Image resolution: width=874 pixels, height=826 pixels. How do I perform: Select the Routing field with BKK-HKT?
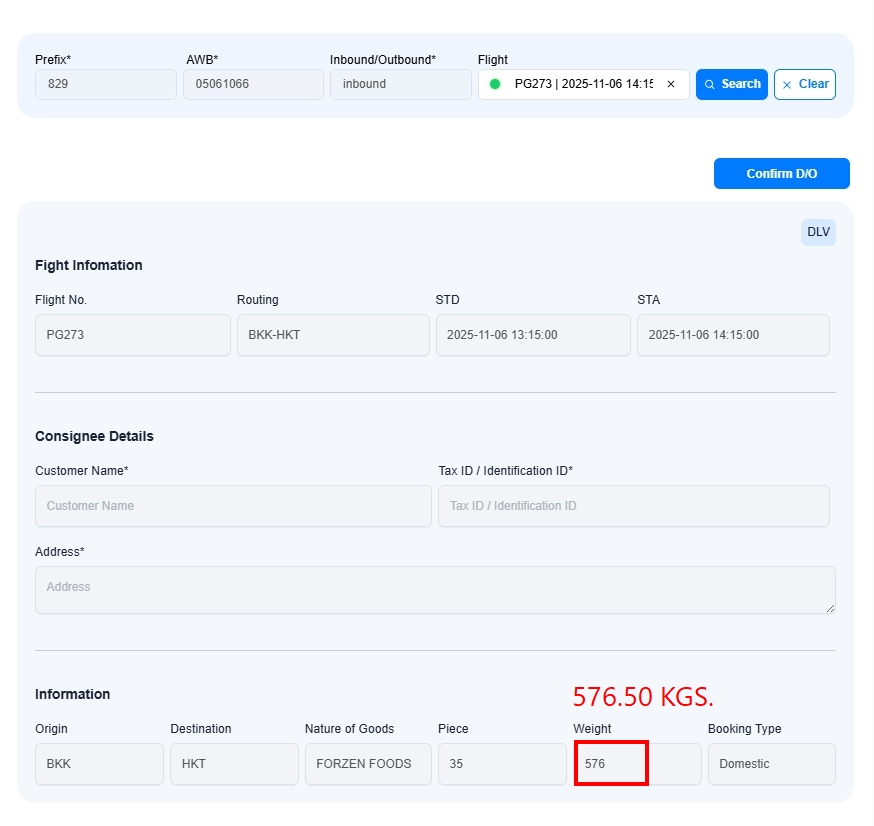(333, 335)
